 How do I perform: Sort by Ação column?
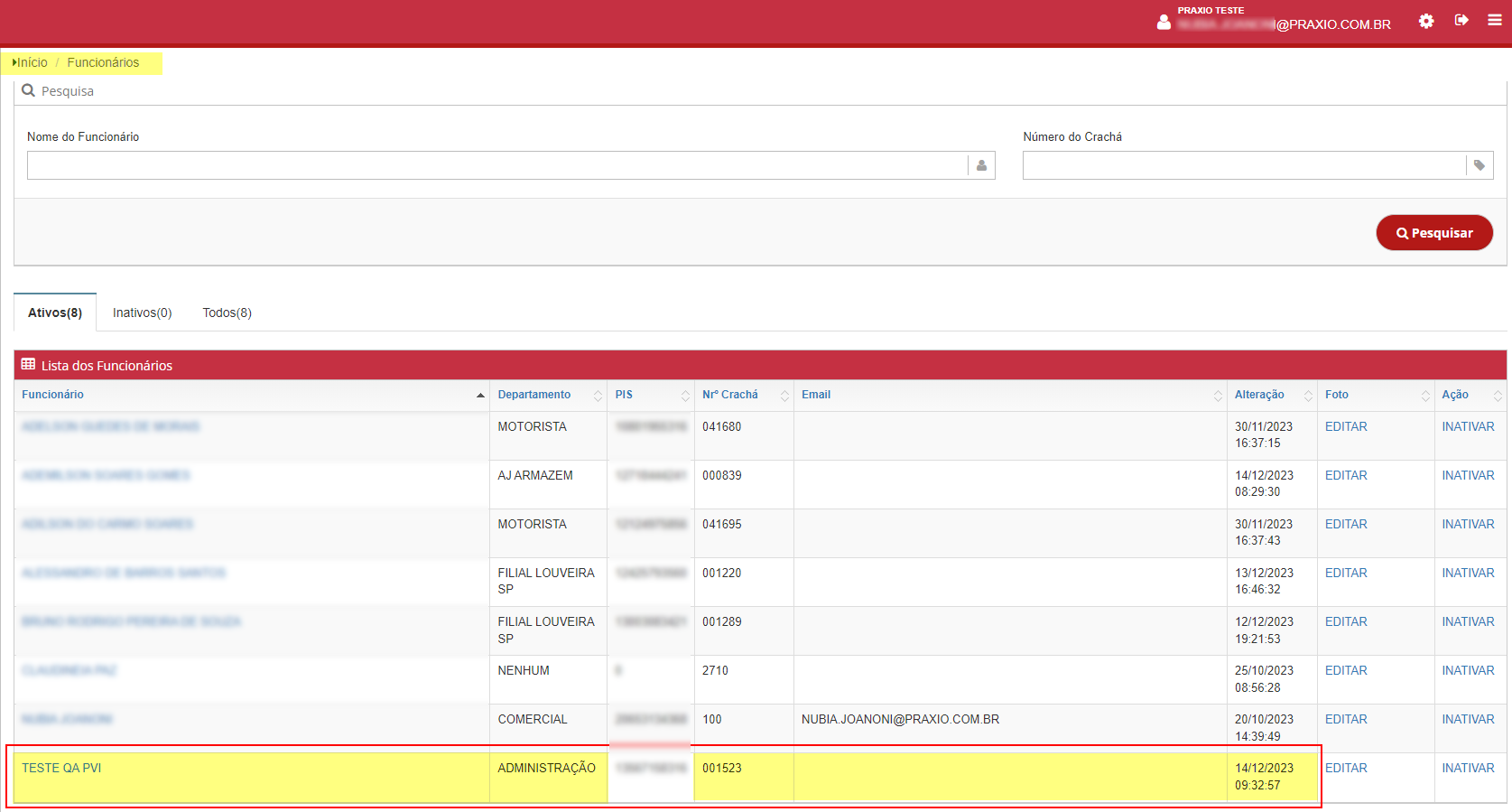[1470, 395]
